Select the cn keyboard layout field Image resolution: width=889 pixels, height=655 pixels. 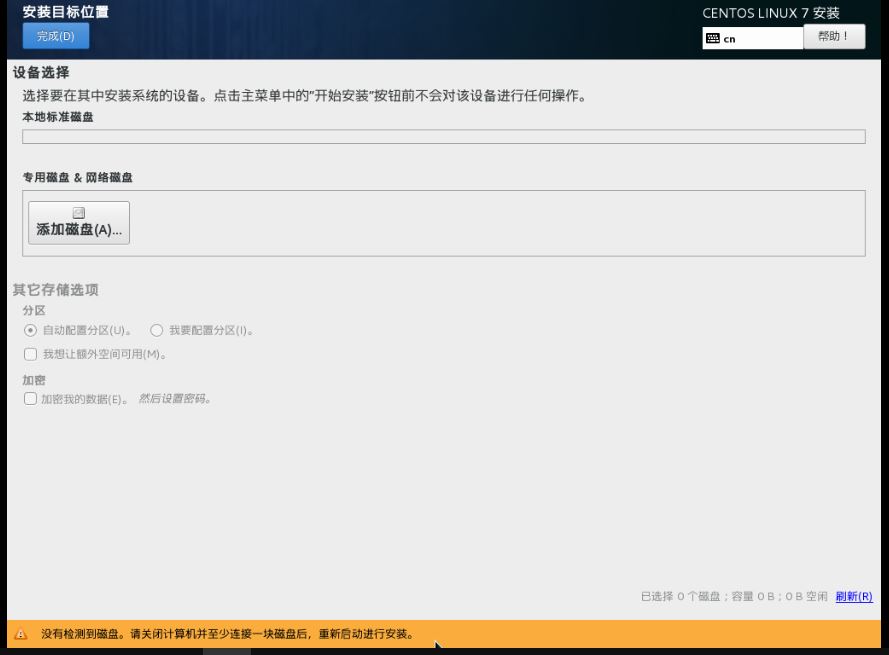click(752, 39)
